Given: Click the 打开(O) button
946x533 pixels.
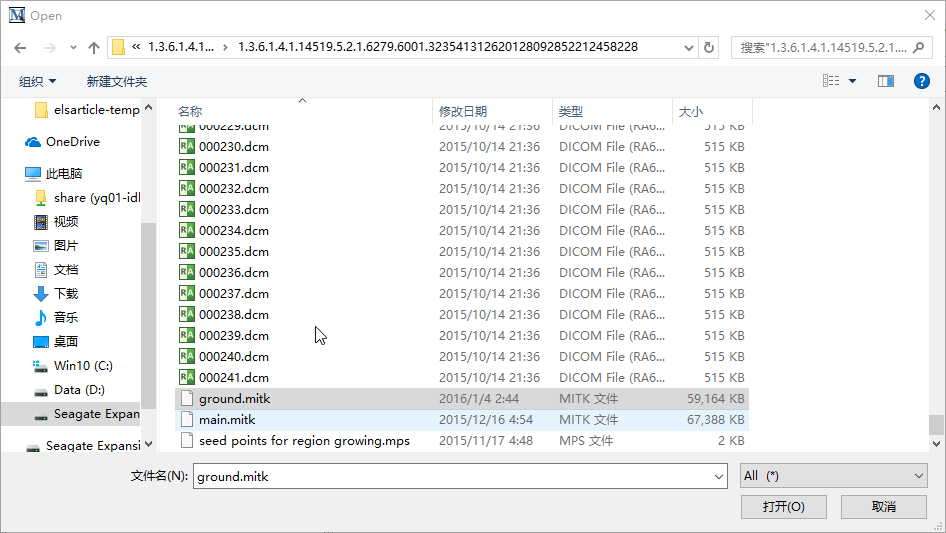Looking at the screenshot, I should pos(783,506).
